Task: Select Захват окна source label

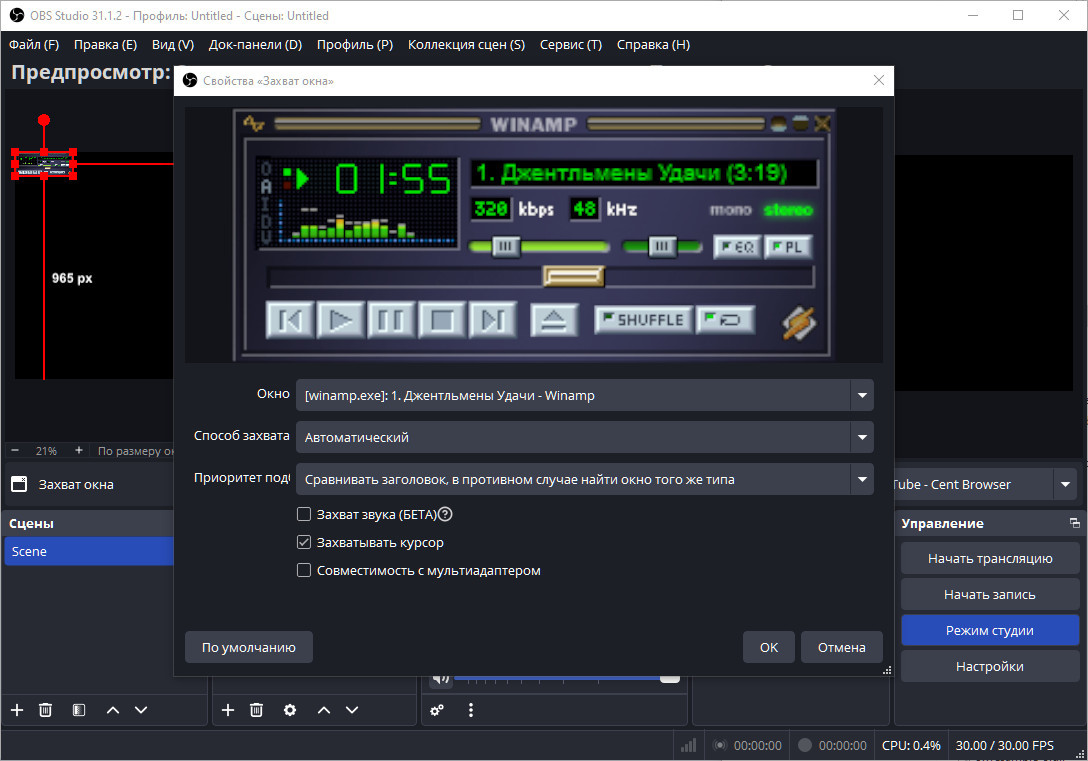Action: pyautogui.click(x=76, y=484)
